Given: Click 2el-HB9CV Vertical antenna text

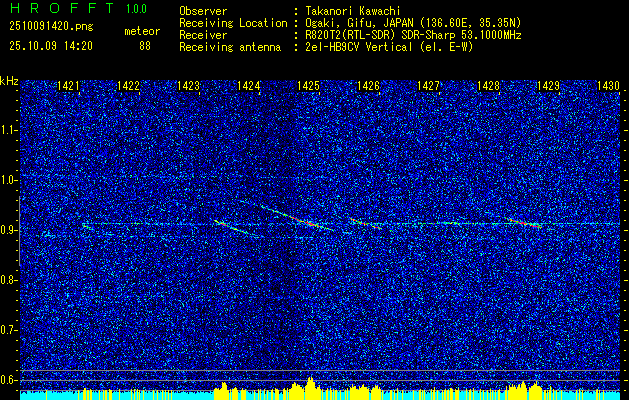Looking at the screenshot, I should 388,47.
